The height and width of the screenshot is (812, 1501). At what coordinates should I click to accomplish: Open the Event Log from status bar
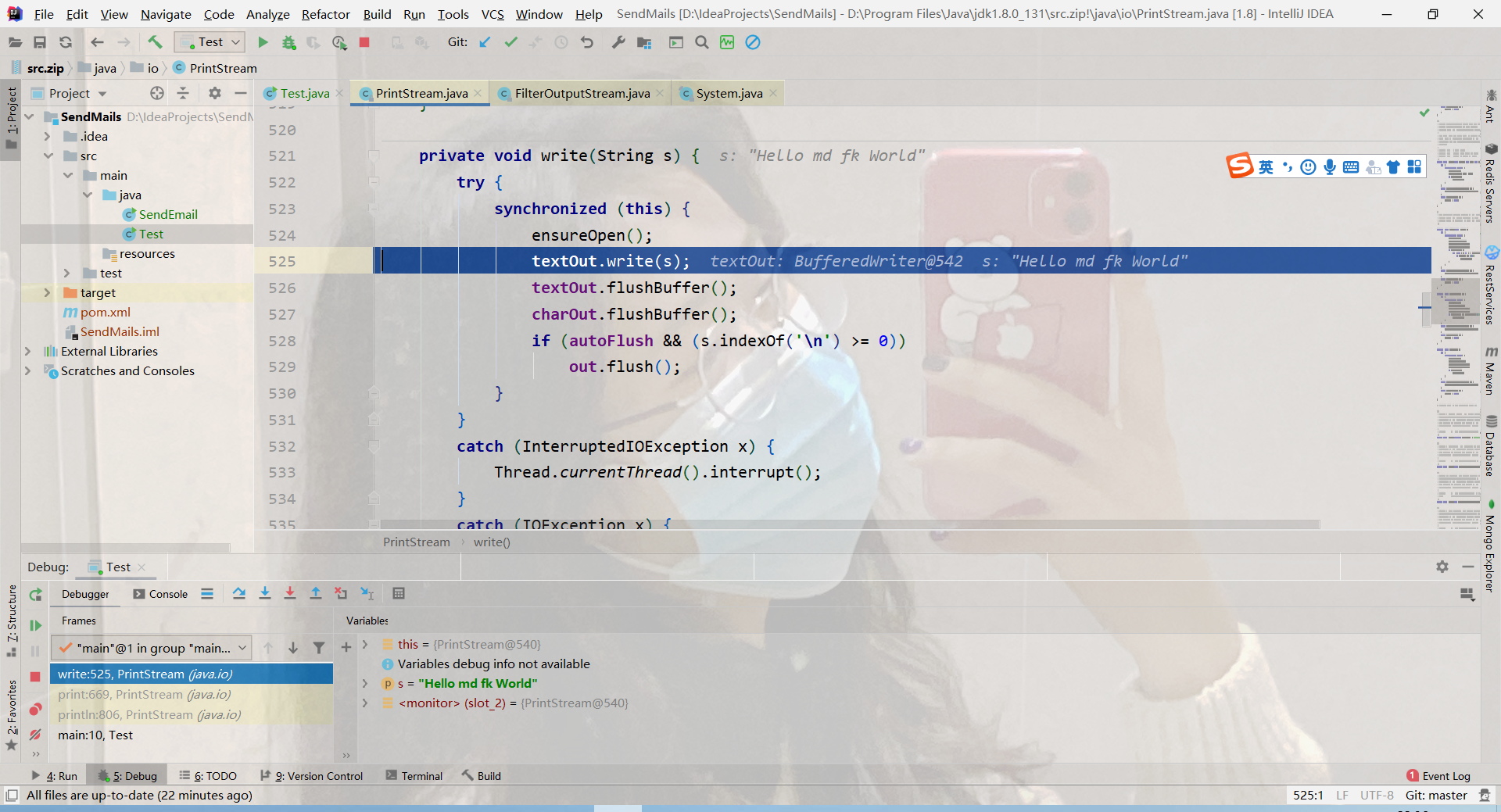point(1438,776)
